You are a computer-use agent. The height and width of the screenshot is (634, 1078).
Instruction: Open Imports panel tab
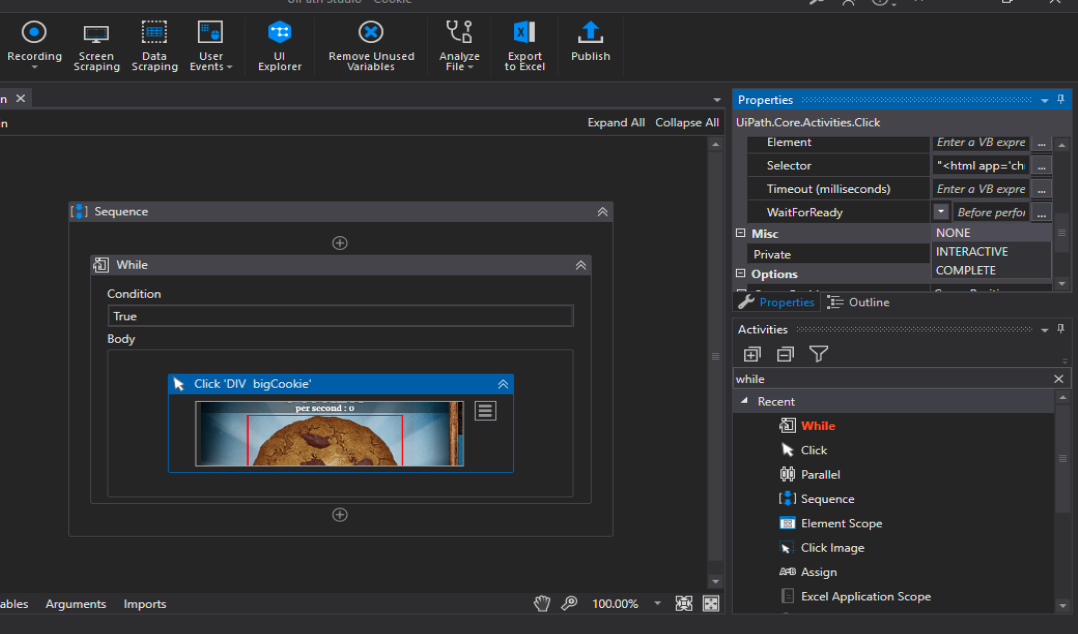coord(144,604)
